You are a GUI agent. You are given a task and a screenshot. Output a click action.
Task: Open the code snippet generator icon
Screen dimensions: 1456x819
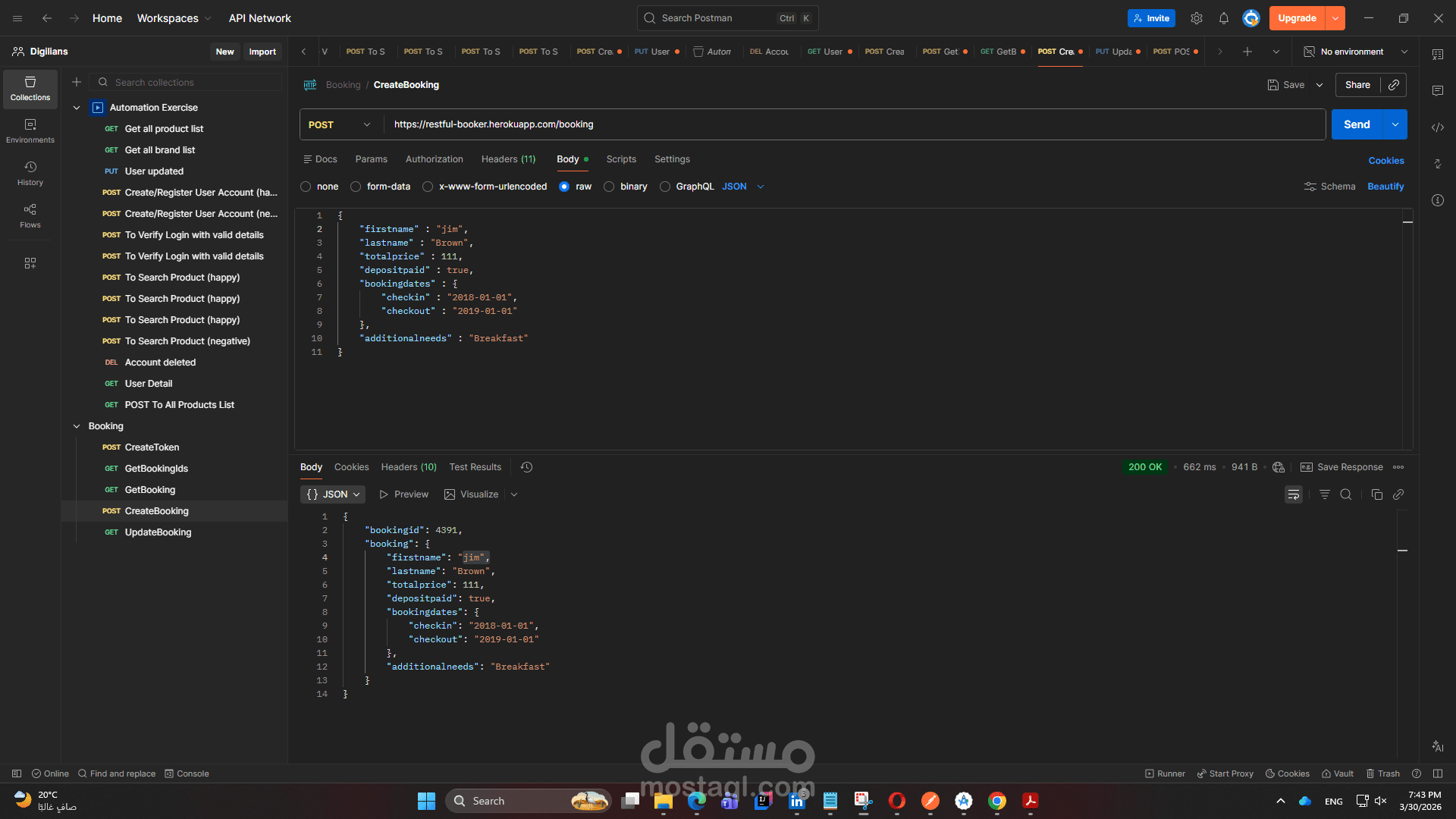pyautogui.click(x=1437, y=127)
